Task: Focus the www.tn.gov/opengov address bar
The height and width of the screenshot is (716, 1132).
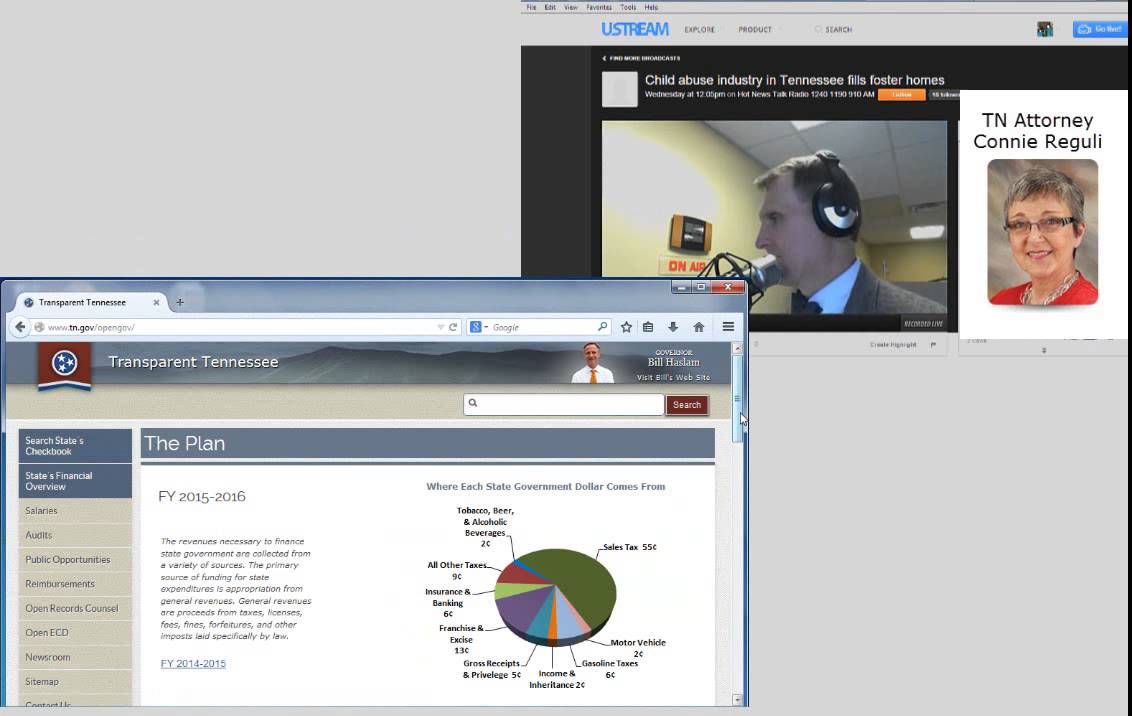Action: (x=238, y=327)
